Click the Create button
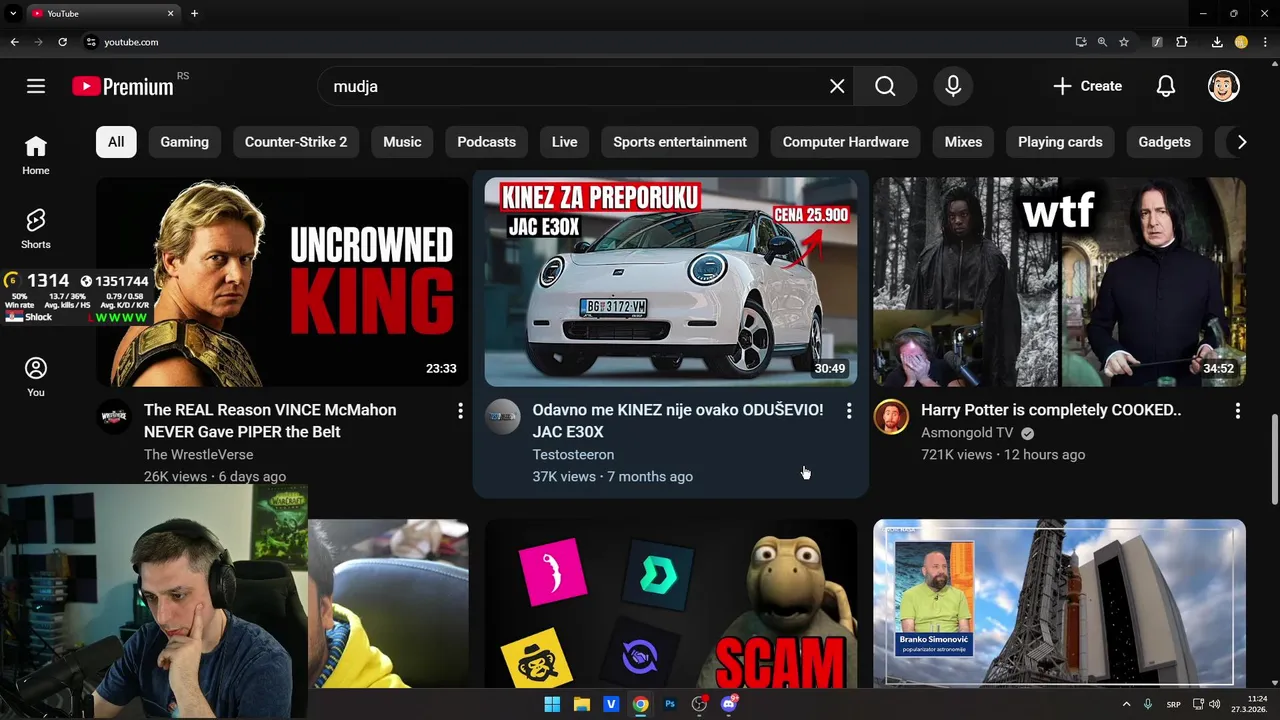This screenshot has width=1280, height=720. click(x=1088, y=86)
